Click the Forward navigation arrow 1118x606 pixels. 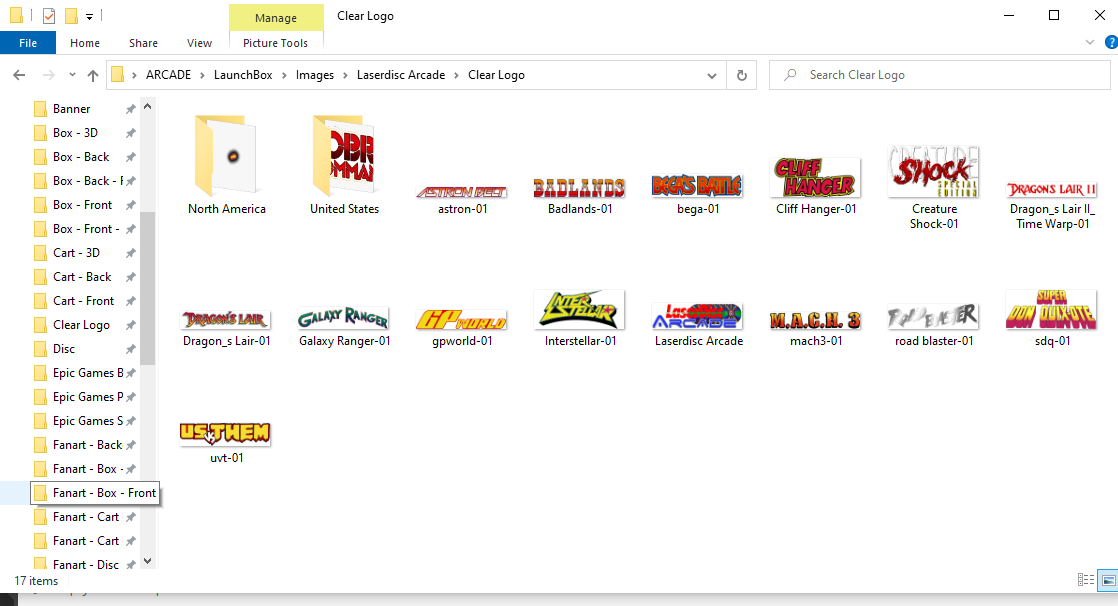pos(48,75)
